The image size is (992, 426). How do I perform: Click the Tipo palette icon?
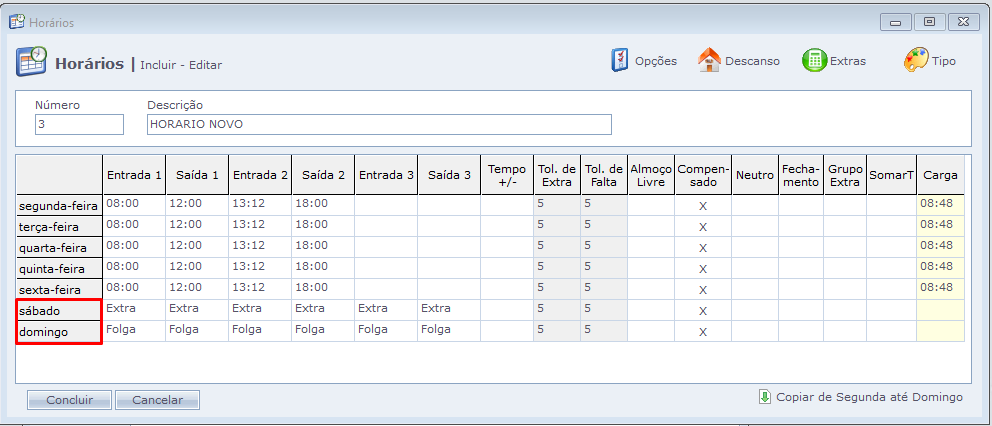916,60
